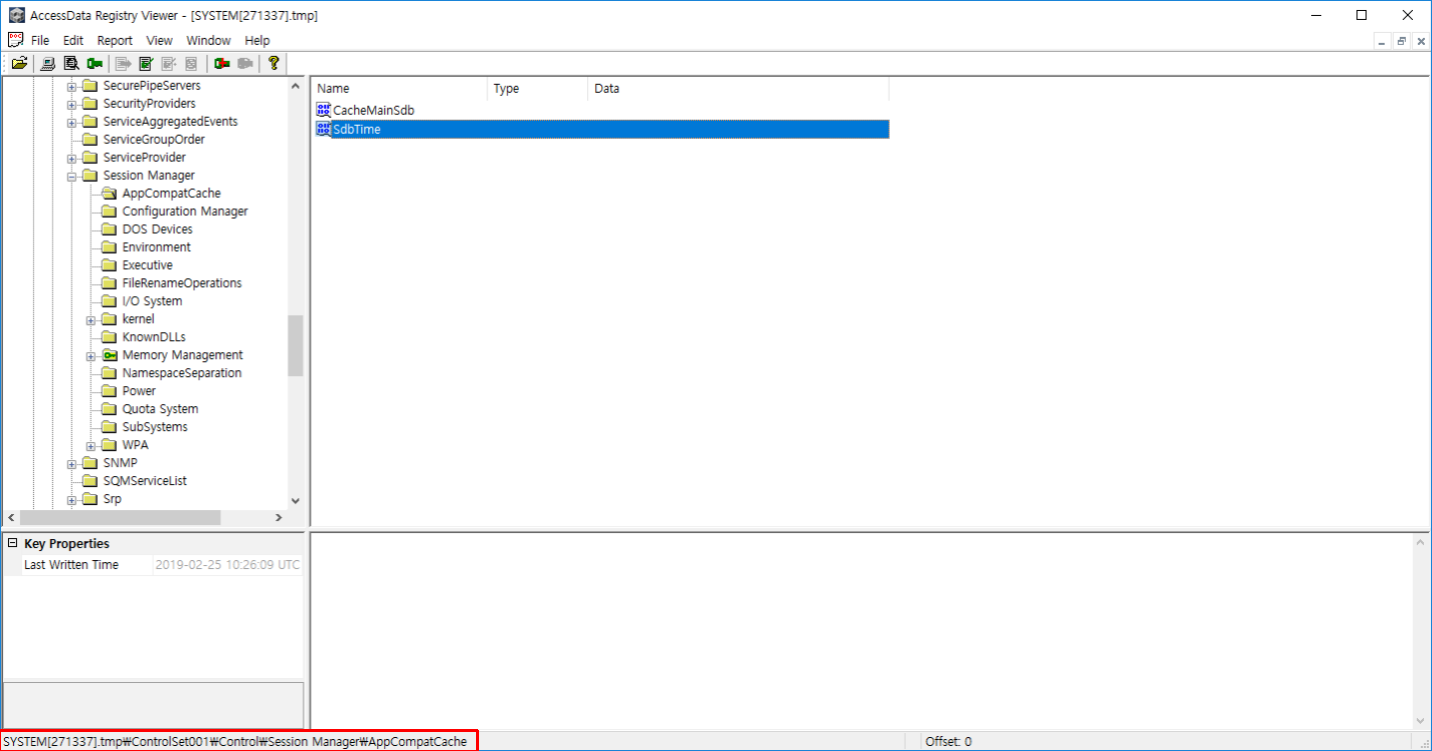This screenshot has height=751, width=1432.
Task: Sort values by the Name column header
Action: [399, 89]
